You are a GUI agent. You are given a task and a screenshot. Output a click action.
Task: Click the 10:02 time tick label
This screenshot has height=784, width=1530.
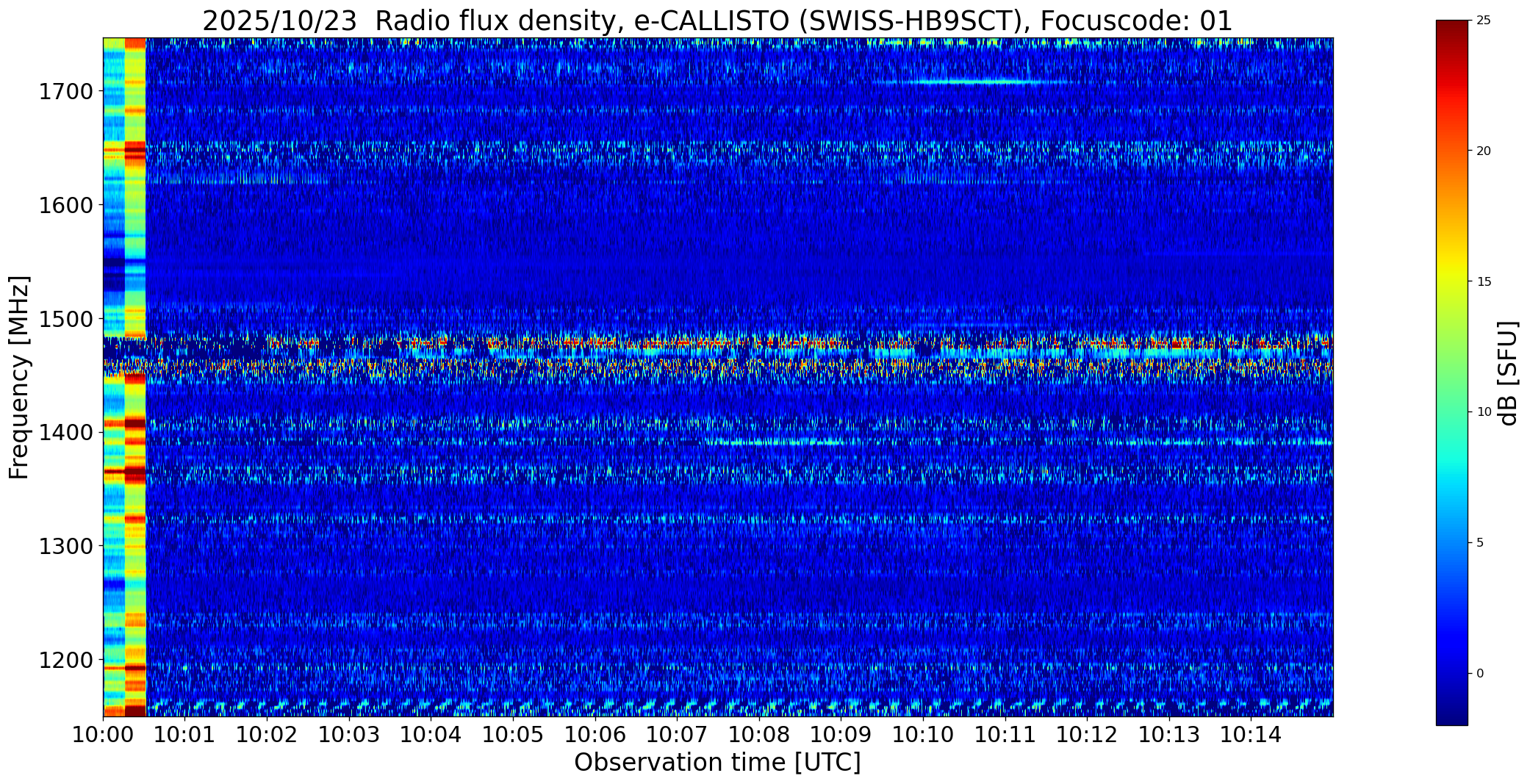(x=267, y=735)
